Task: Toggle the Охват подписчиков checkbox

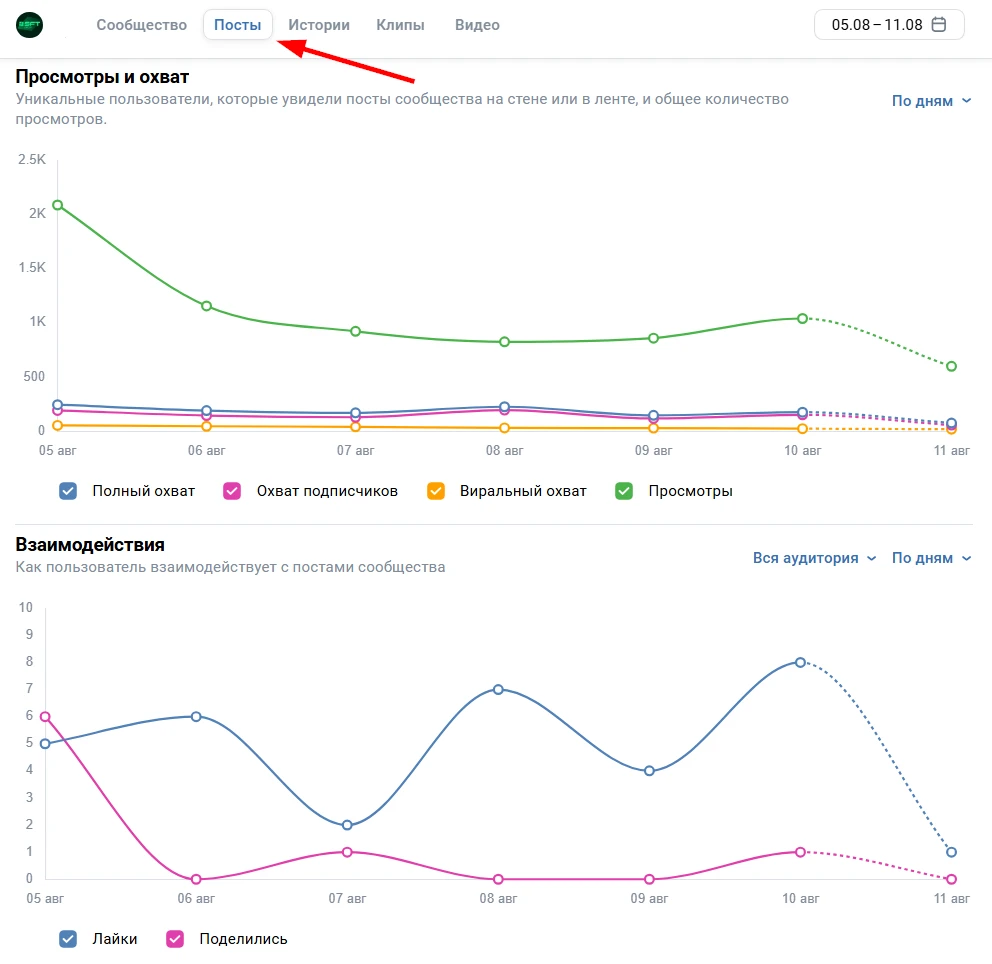Action: [232, 491]
